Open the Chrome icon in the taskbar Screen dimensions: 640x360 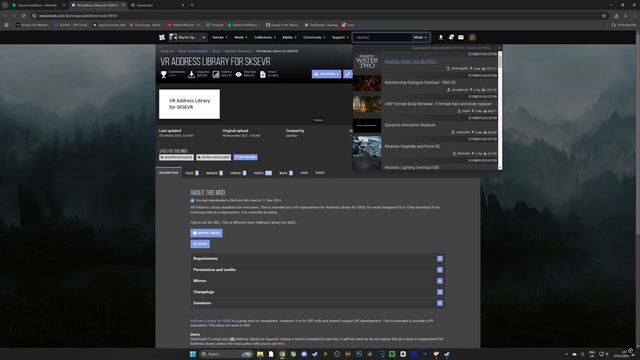coord(282,354)
